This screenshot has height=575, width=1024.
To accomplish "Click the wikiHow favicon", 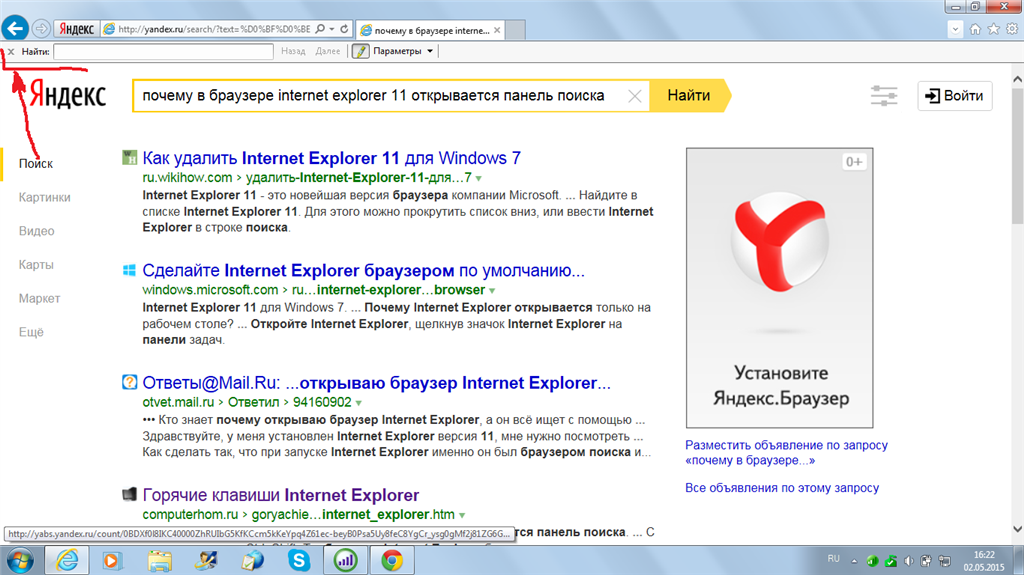I will pos(129,157).
